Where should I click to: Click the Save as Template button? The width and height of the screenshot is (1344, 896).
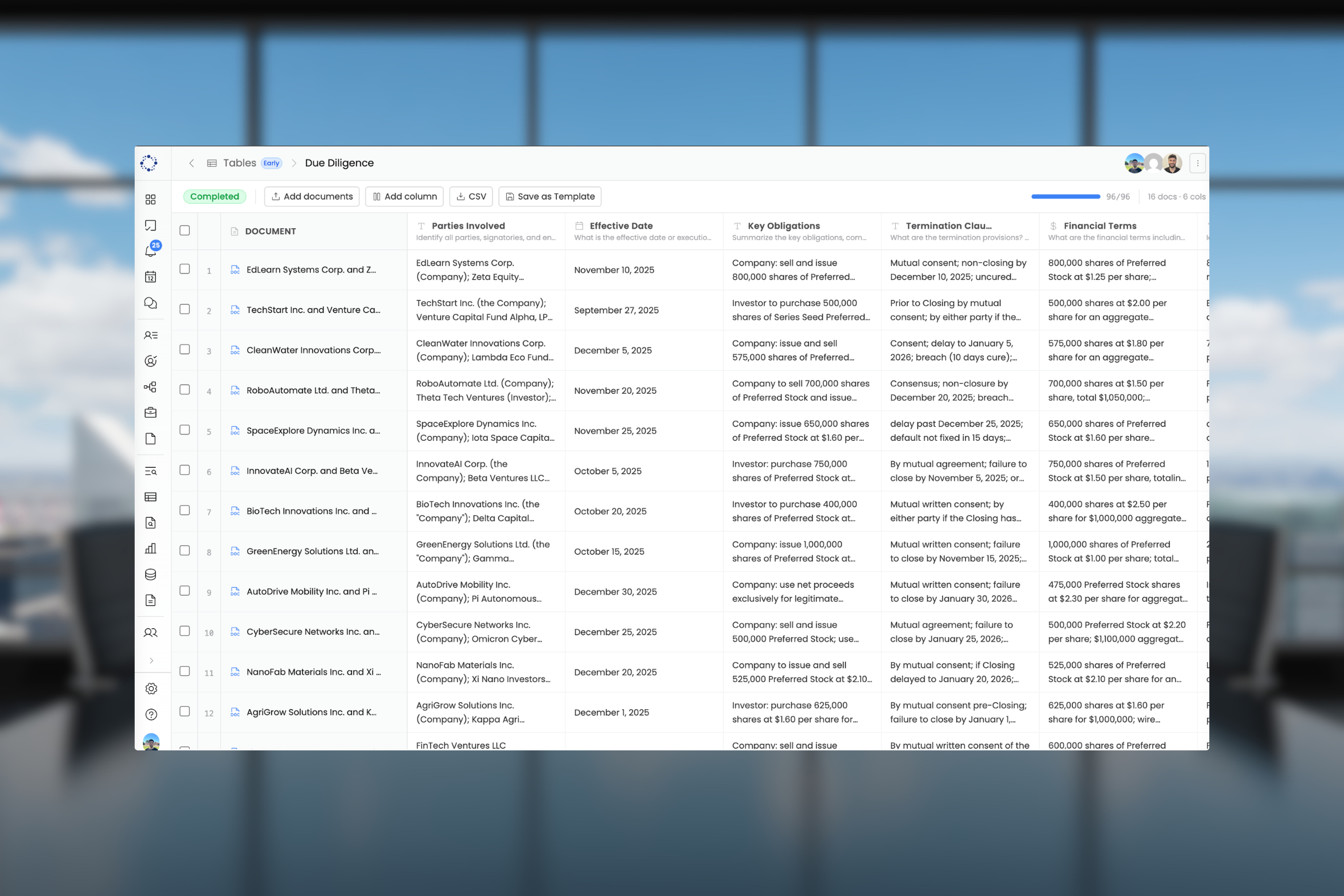pos(550,197)
